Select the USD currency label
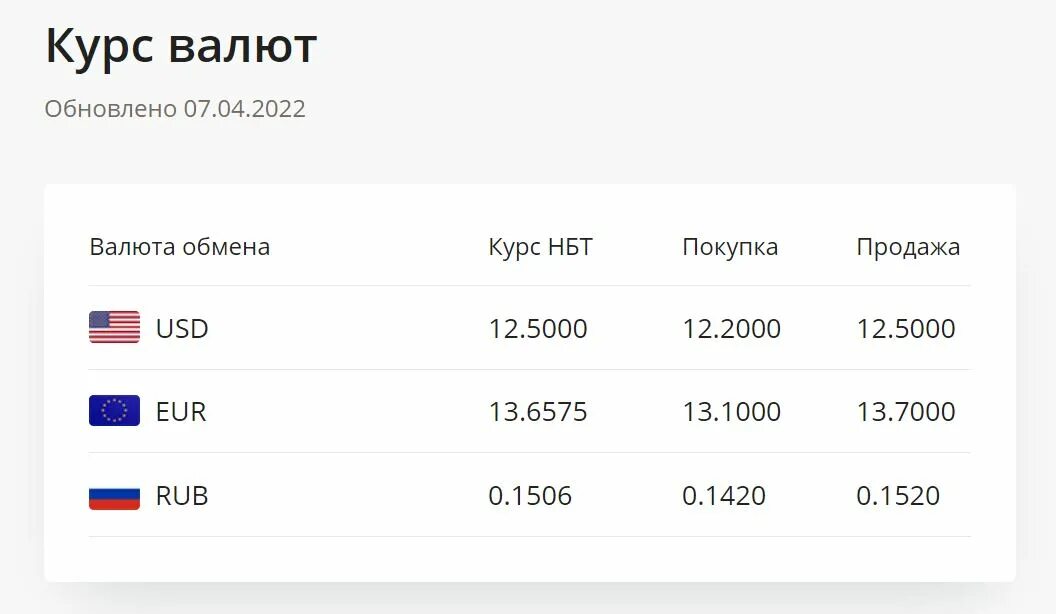1056x614 pixels. click(x=182, y=328)
